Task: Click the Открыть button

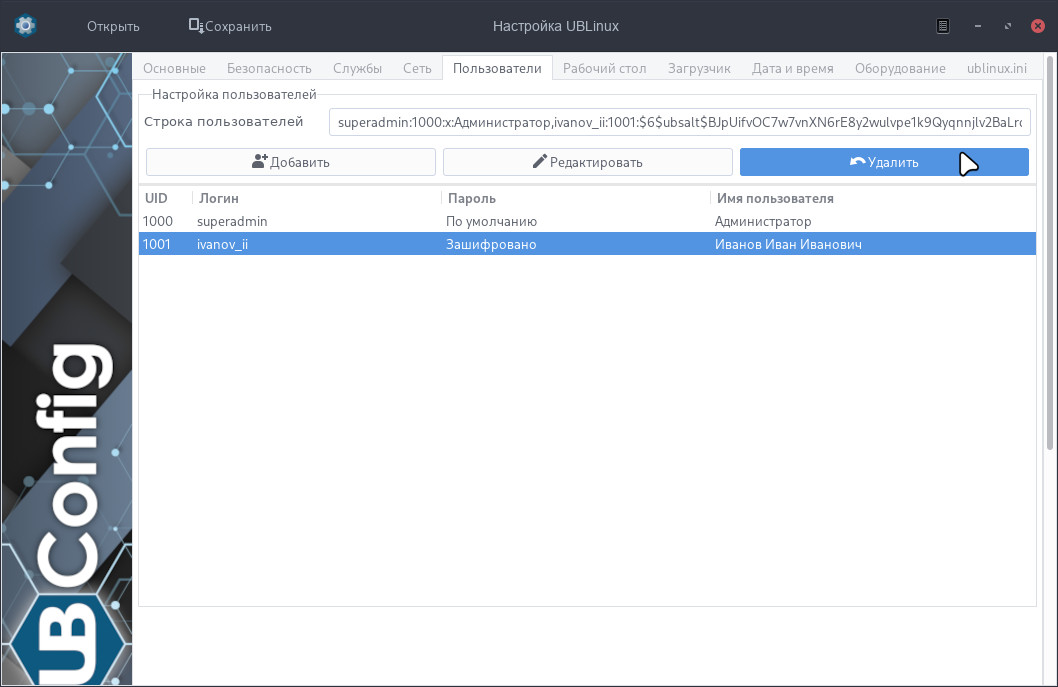Action: (x=113, y=26)
